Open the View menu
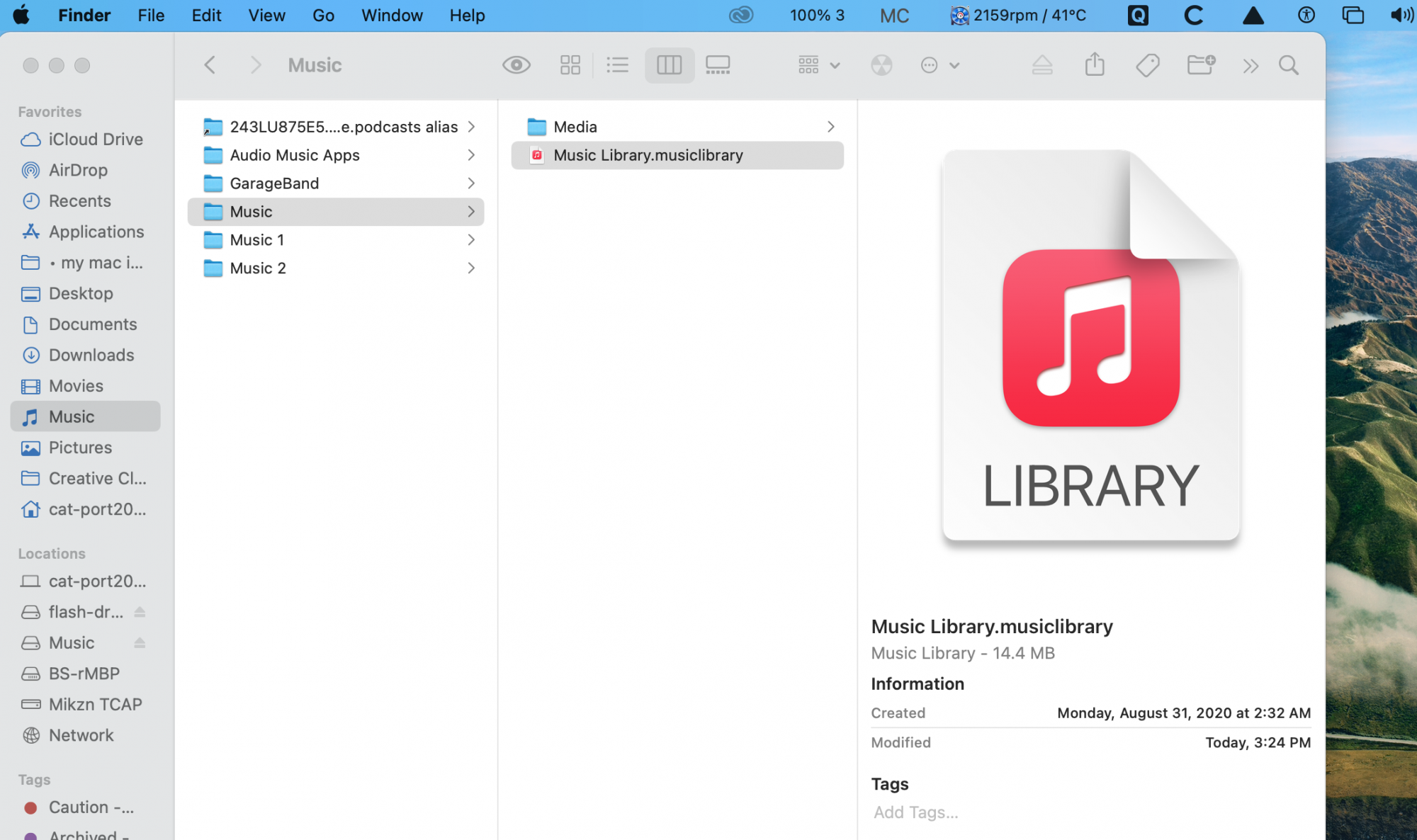The image size is (1417, 840). pyautogui.click(x=266, y=16)
